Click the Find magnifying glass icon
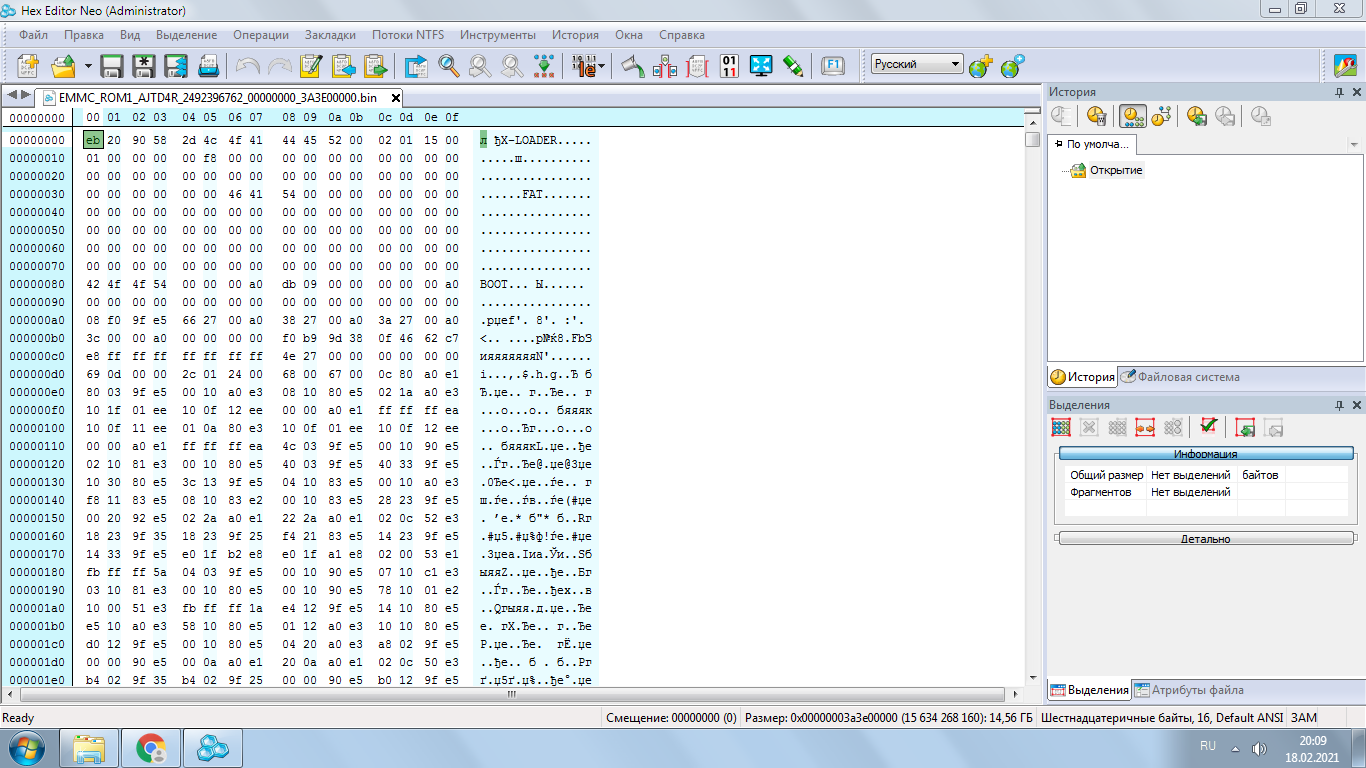 [449, 66]
